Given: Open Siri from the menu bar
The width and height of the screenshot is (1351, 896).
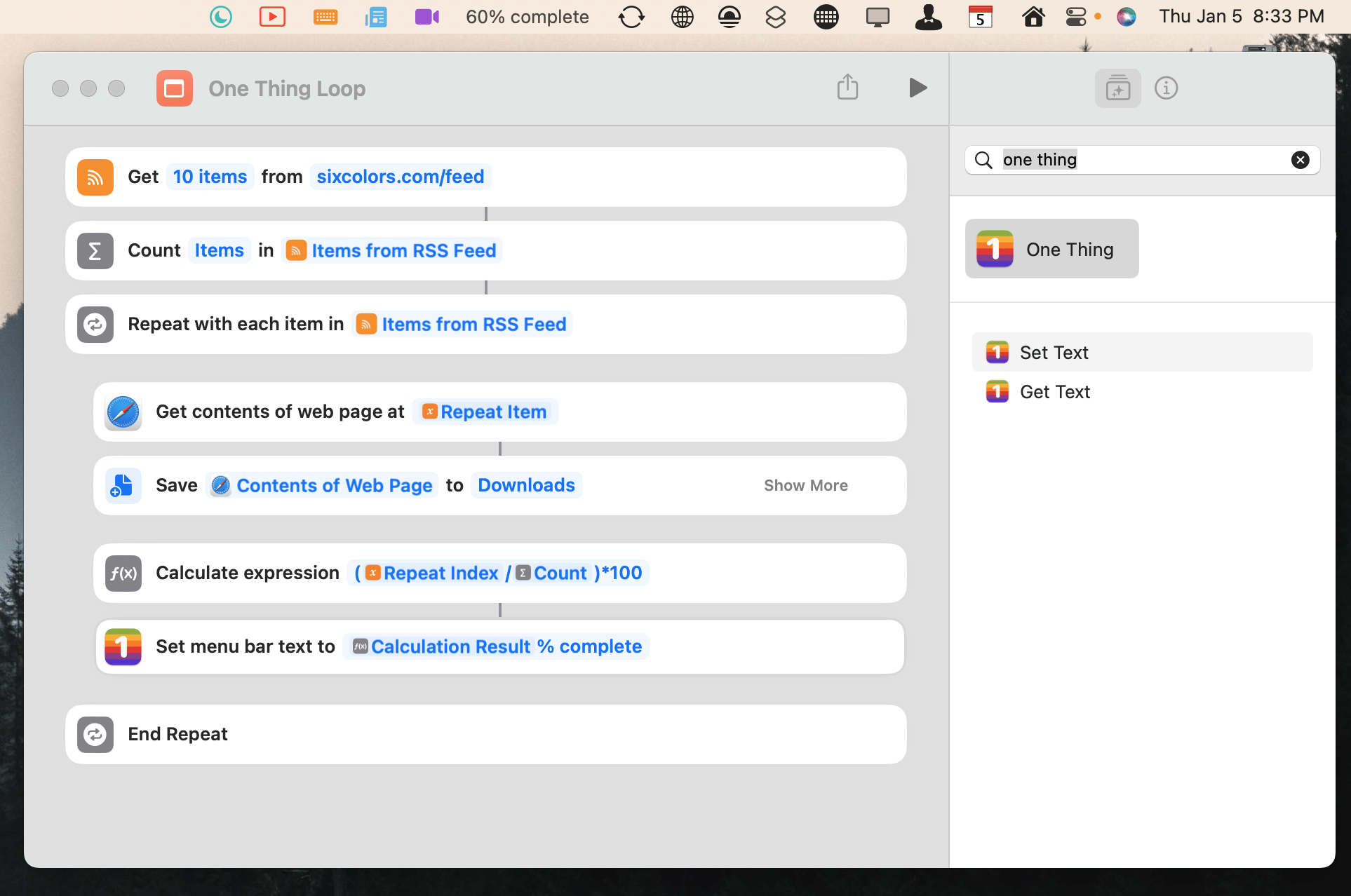Looking at the screenshot, I should tap(1127, 17).
